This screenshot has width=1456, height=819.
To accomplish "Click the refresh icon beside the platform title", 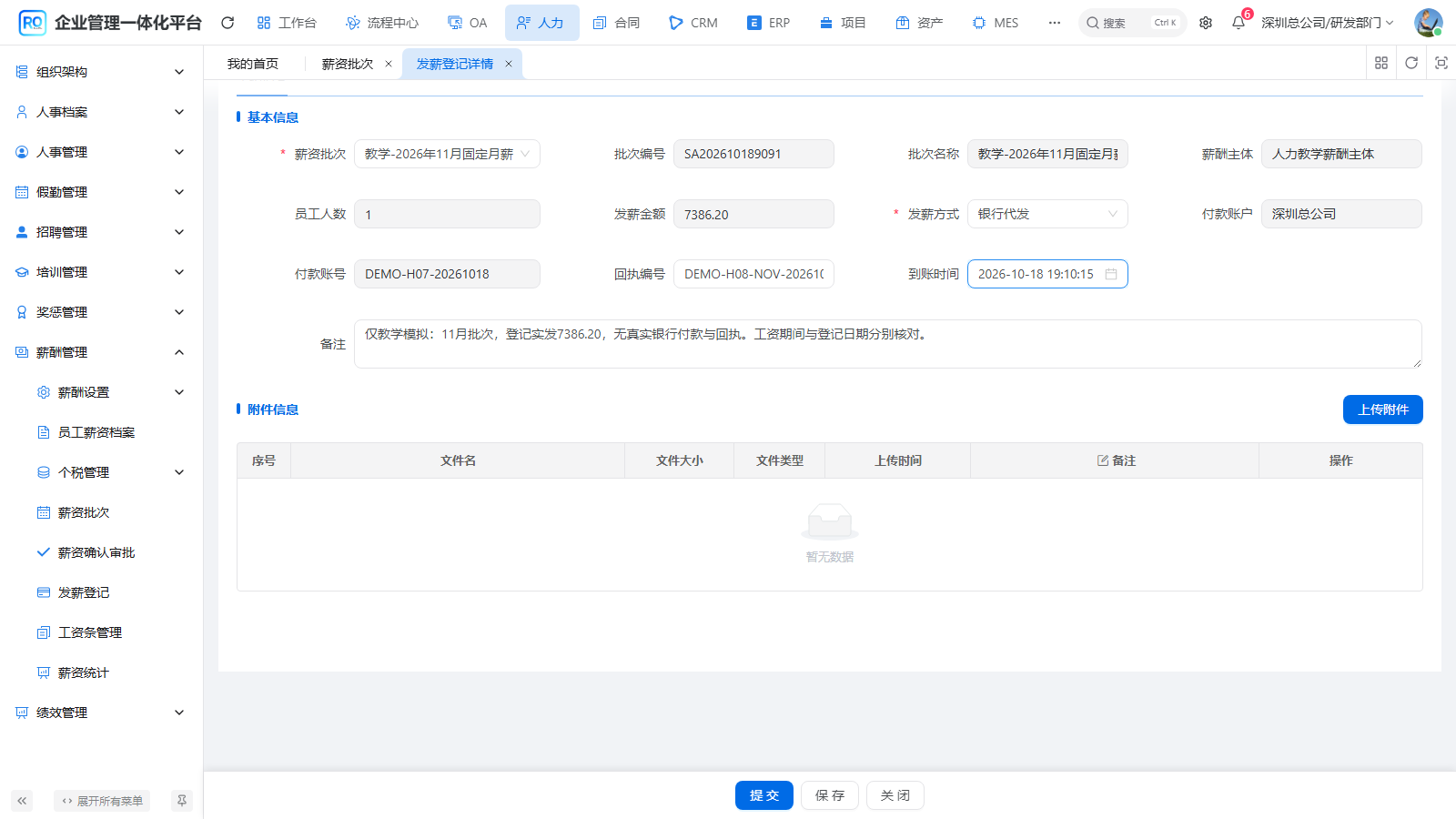I will point(227,23).
